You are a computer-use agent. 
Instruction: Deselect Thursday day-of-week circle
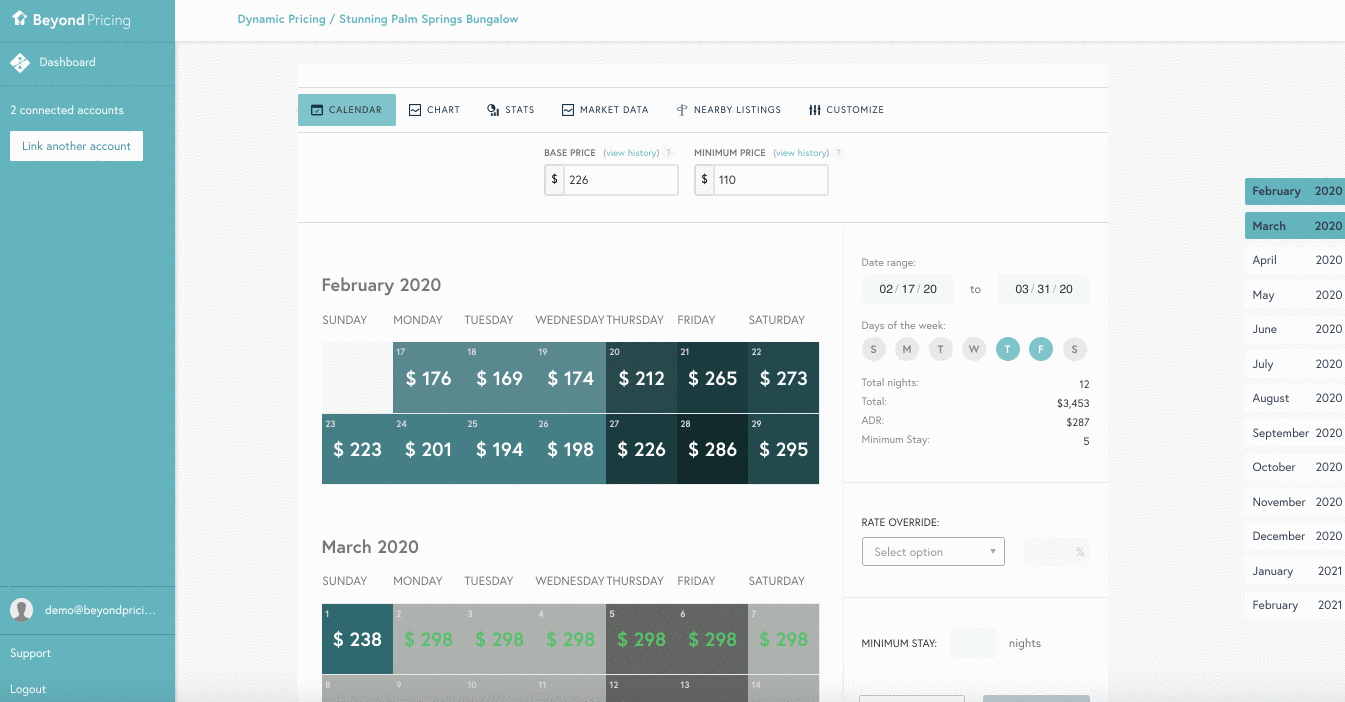[1008, 349]
